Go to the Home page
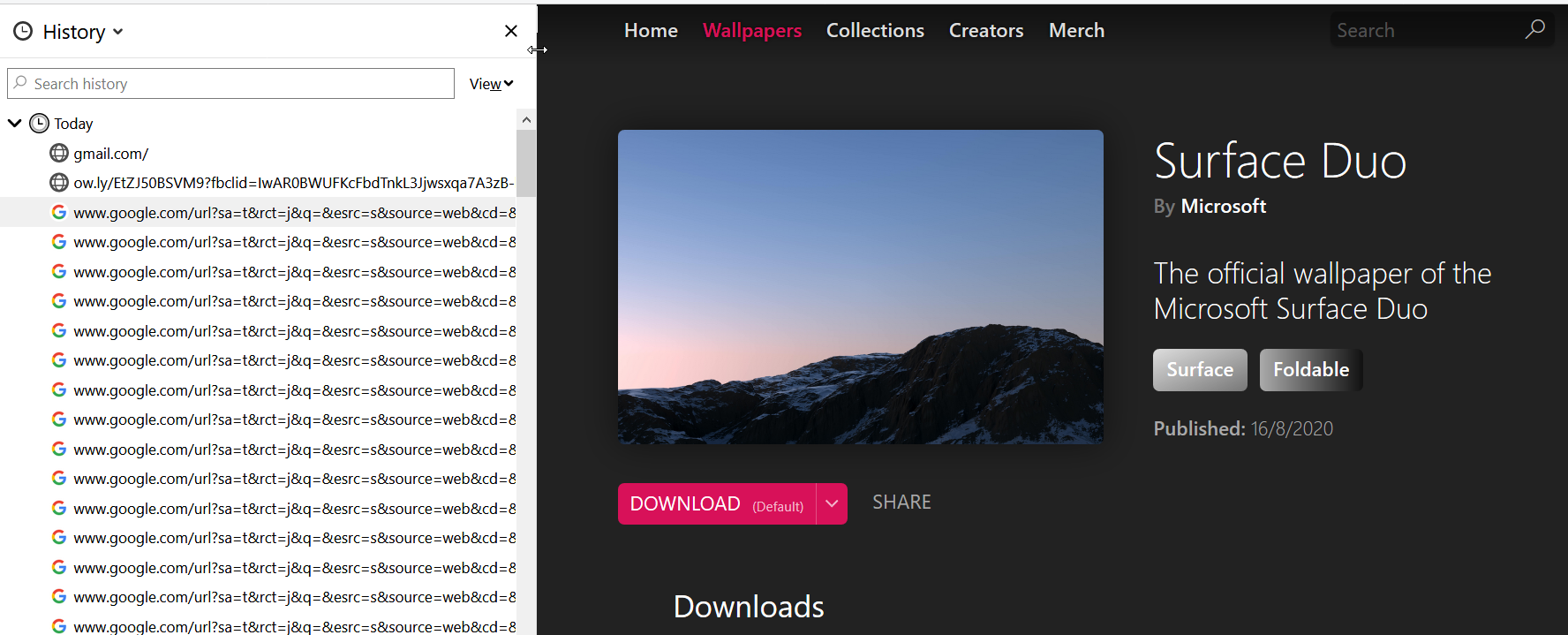The width and height of the screenshot is (1568, 635). 651,30
